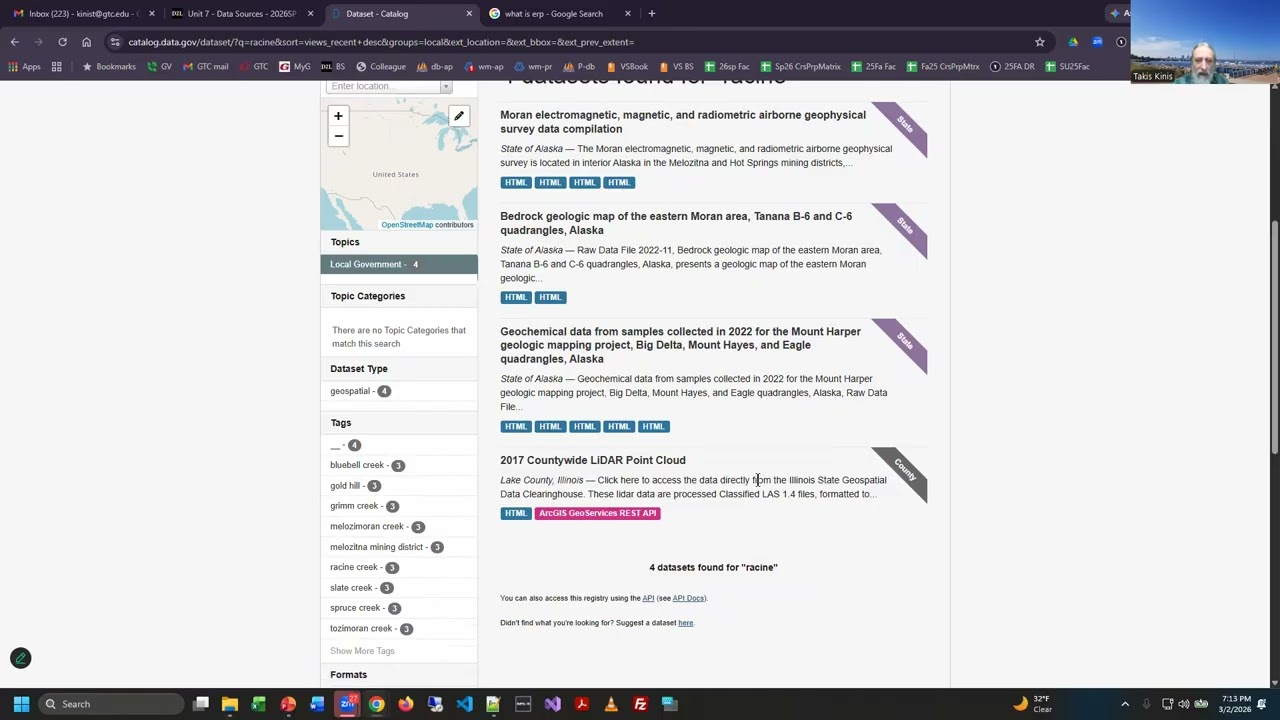Zoom out on the location map

coord(338,136)
